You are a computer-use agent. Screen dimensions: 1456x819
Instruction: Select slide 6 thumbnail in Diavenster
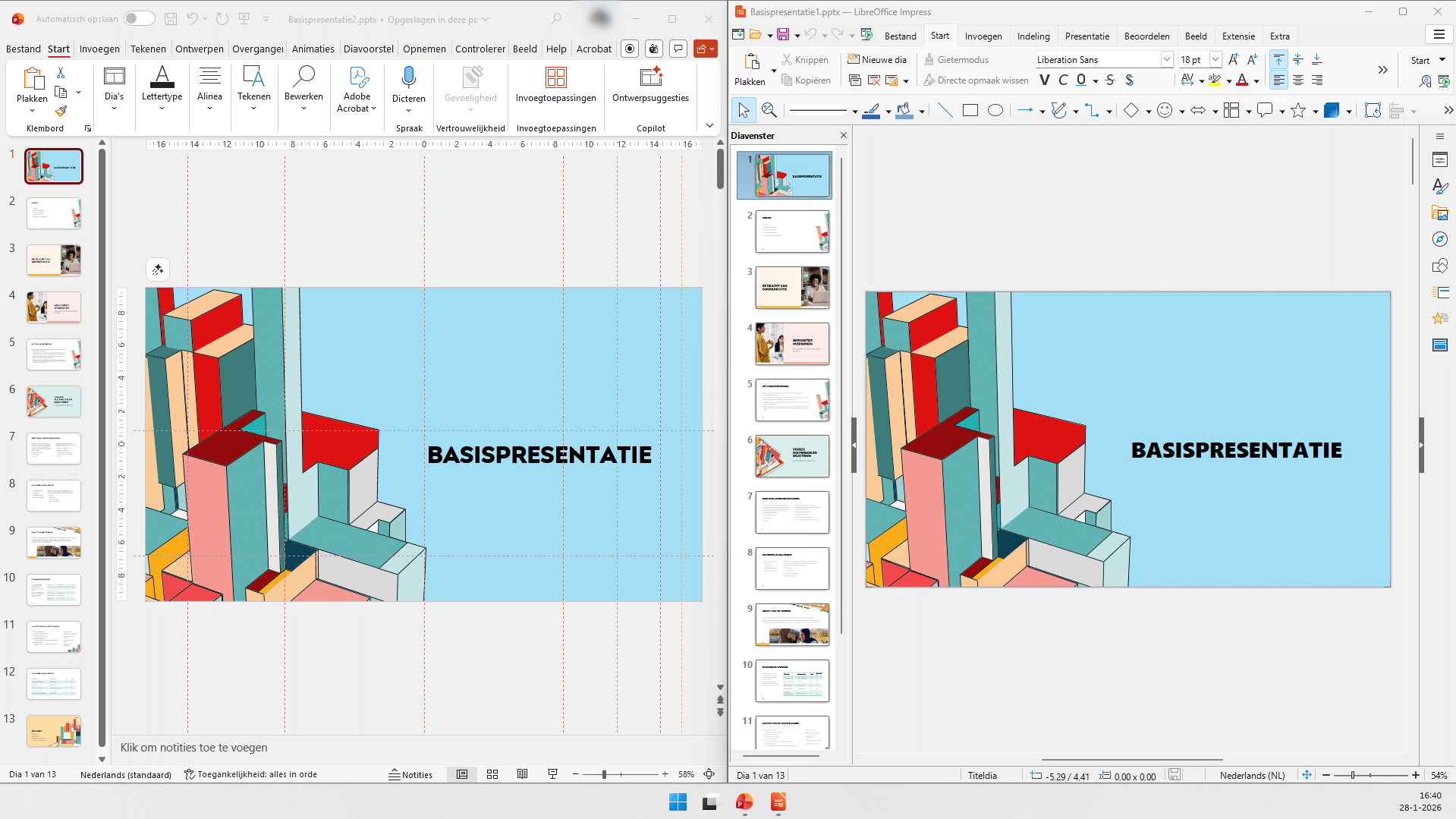[792, 456]
